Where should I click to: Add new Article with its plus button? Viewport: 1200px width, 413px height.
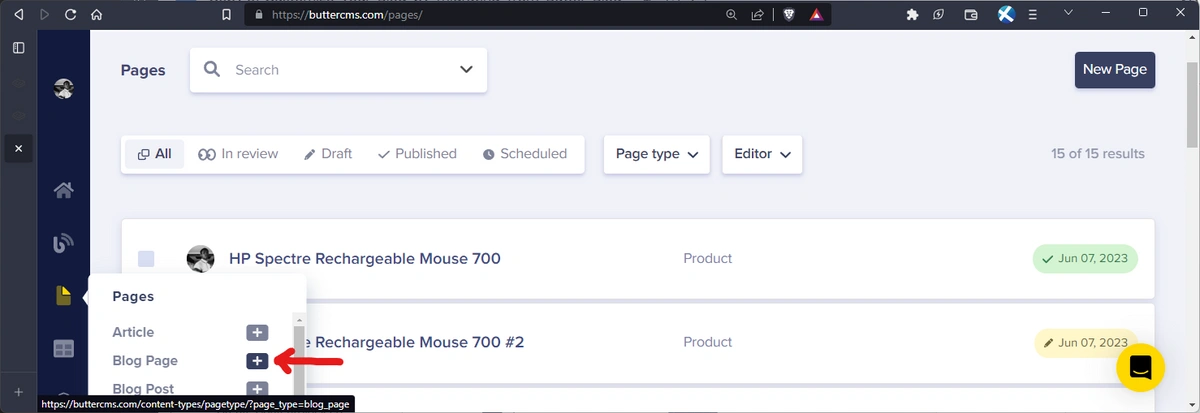pos(257,332)
